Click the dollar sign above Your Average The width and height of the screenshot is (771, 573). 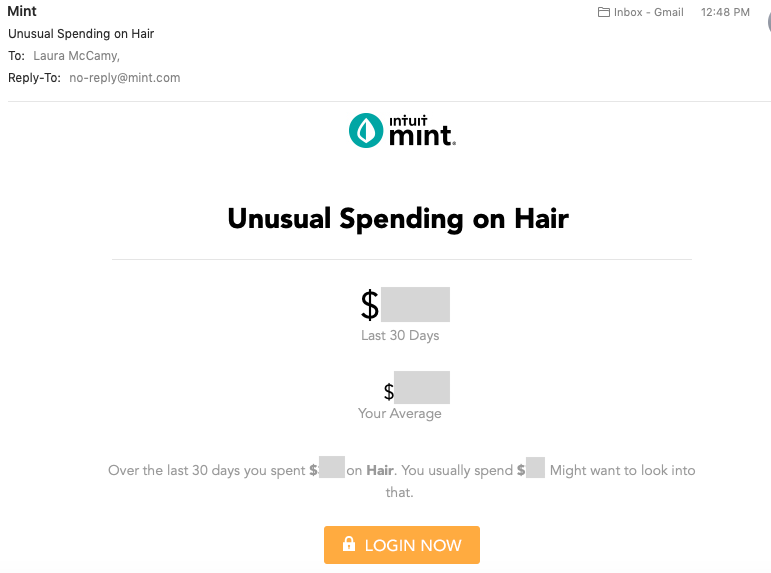389,391
